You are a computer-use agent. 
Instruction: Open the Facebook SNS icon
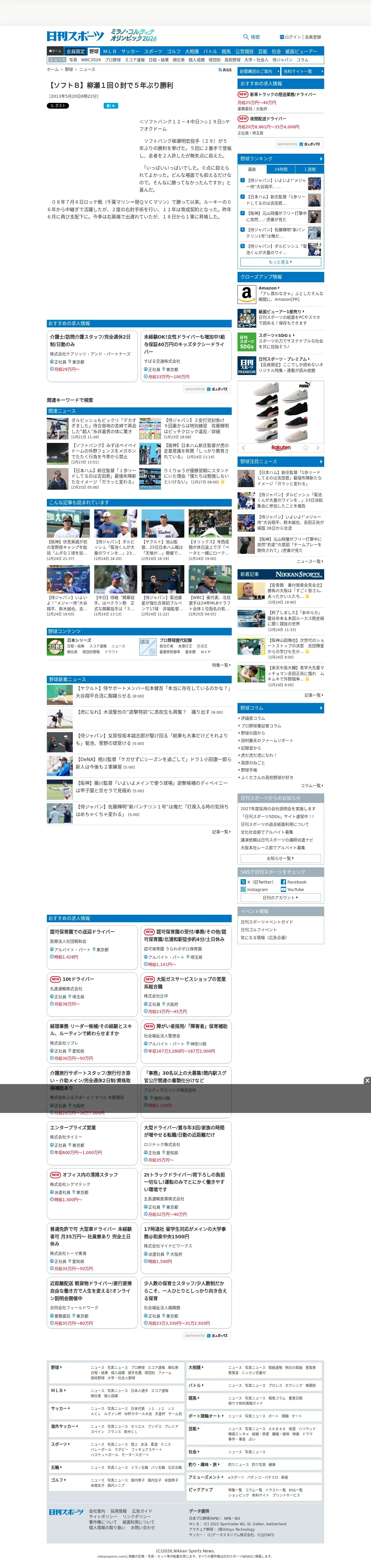click(x=283, y=882)
